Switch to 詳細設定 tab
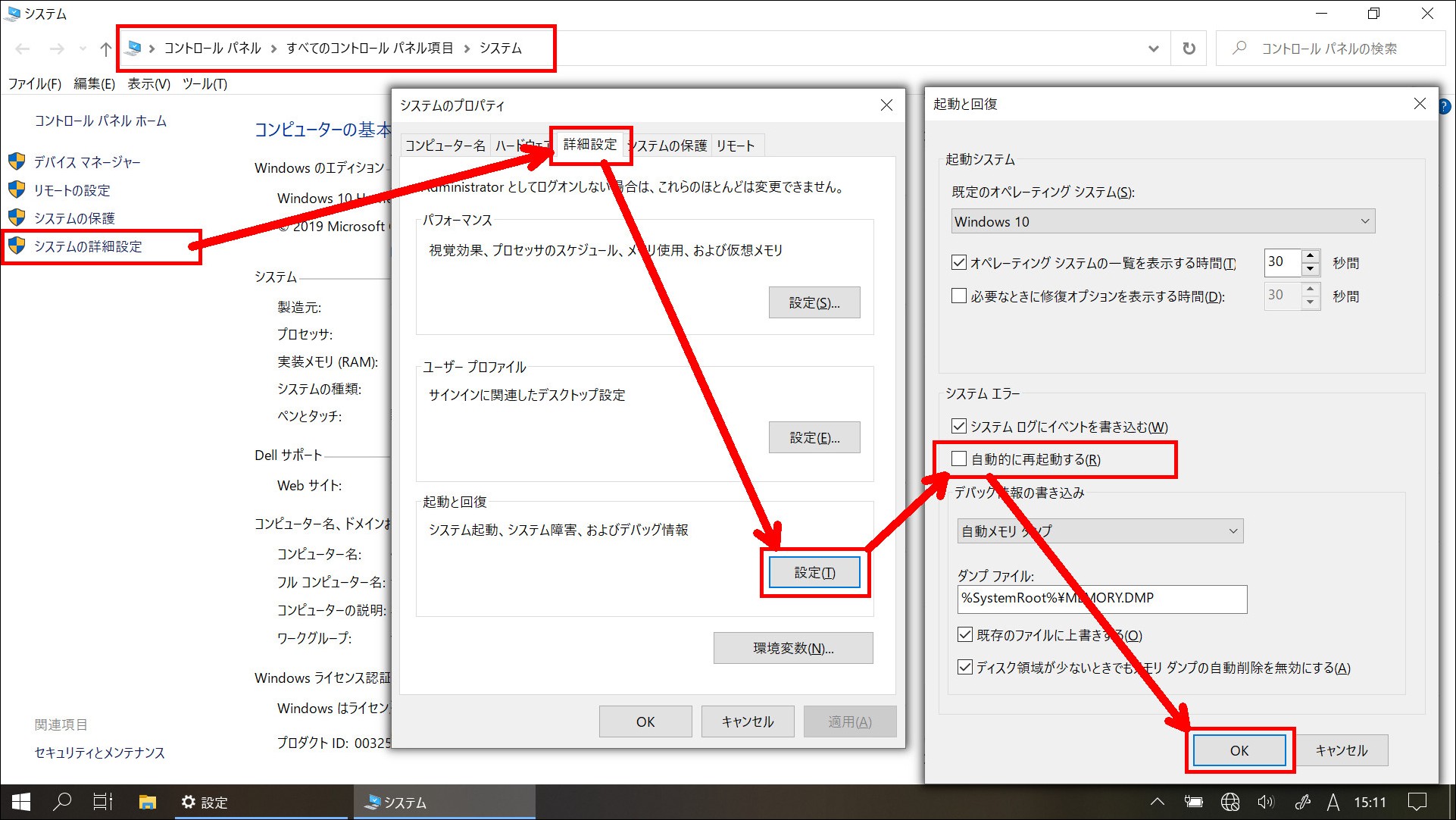Screen dimensions: 1456x820 [590, 144]
